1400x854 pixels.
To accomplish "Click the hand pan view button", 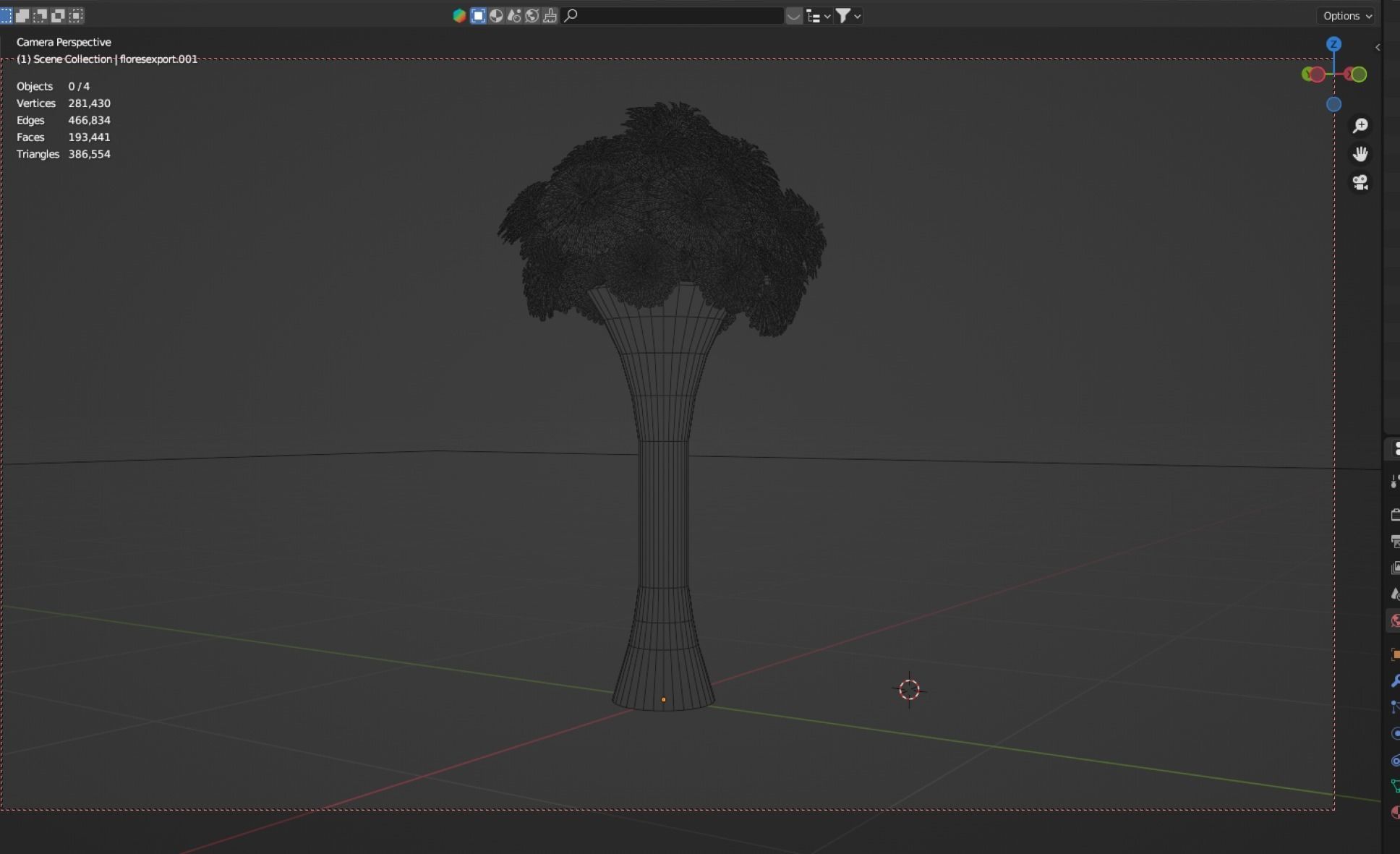I will click(1360, 154).
